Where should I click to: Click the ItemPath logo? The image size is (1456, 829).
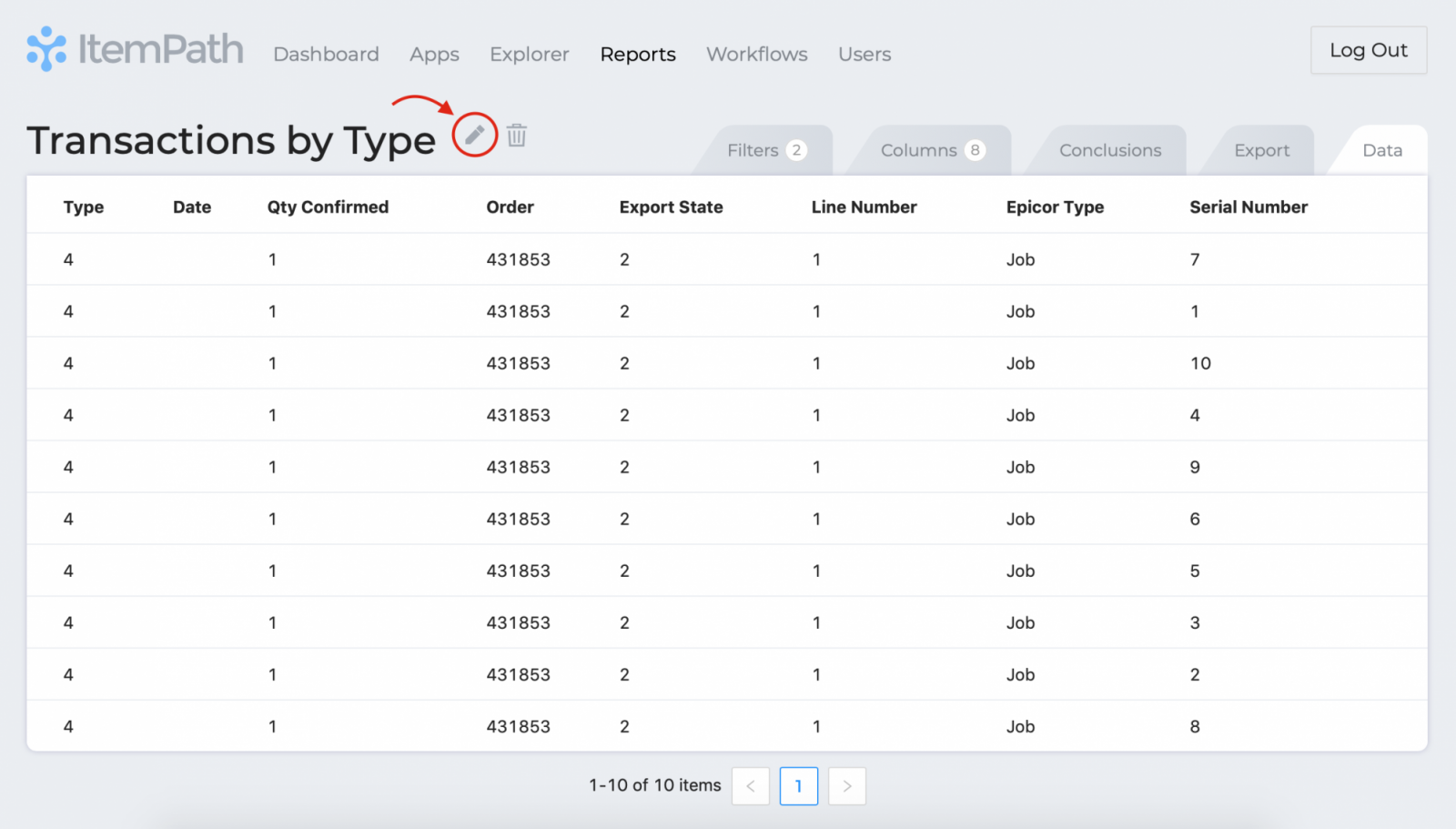pos(135,49)
